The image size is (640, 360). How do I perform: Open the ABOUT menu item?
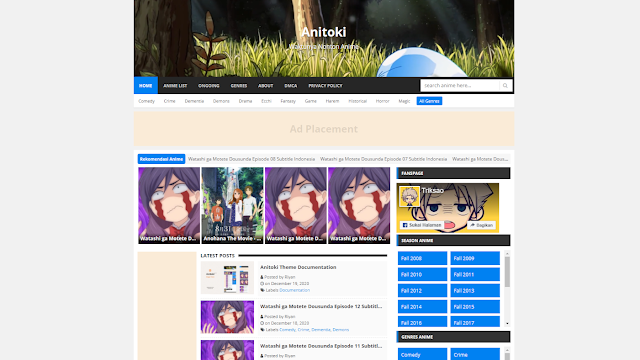tap(265, 86)
